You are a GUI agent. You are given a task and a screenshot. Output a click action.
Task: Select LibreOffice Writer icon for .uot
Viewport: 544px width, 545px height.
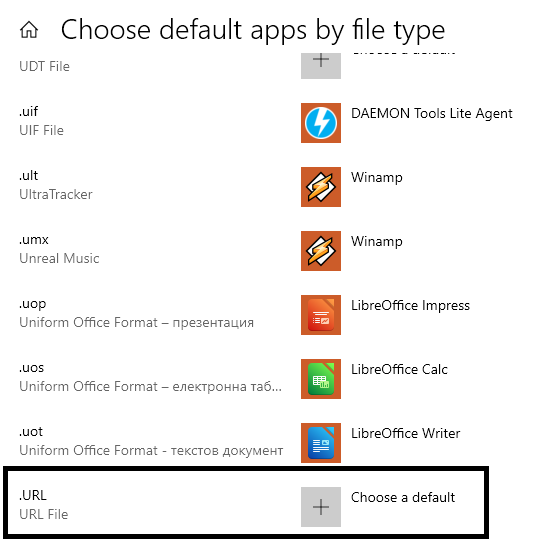320,442
